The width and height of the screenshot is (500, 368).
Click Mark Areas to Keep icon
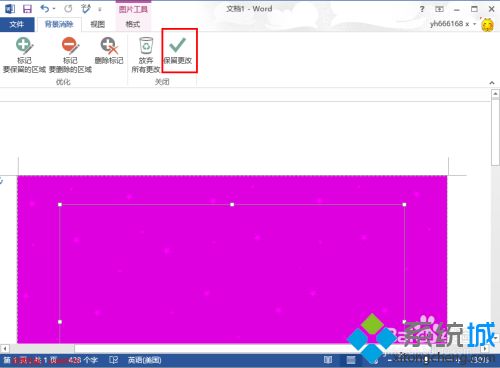coord(24,45)
